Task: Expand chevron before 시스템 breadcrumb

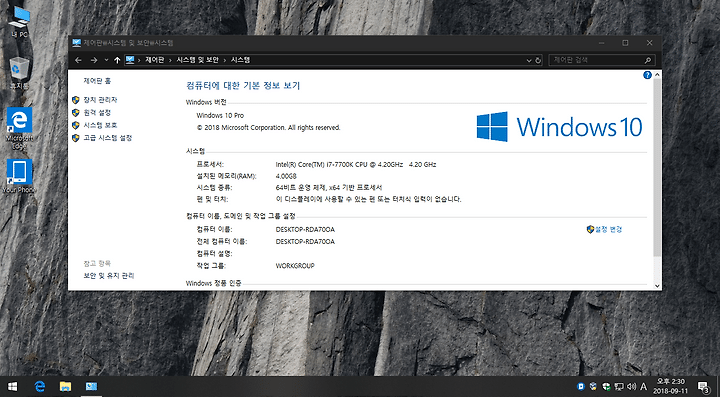Action: pos(225,60)
